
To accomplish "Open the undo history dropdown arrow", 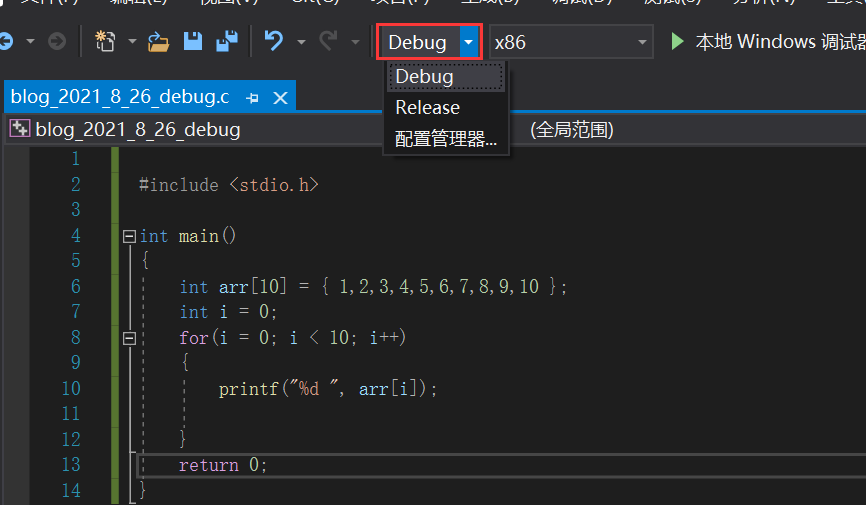I will (301, 41).
